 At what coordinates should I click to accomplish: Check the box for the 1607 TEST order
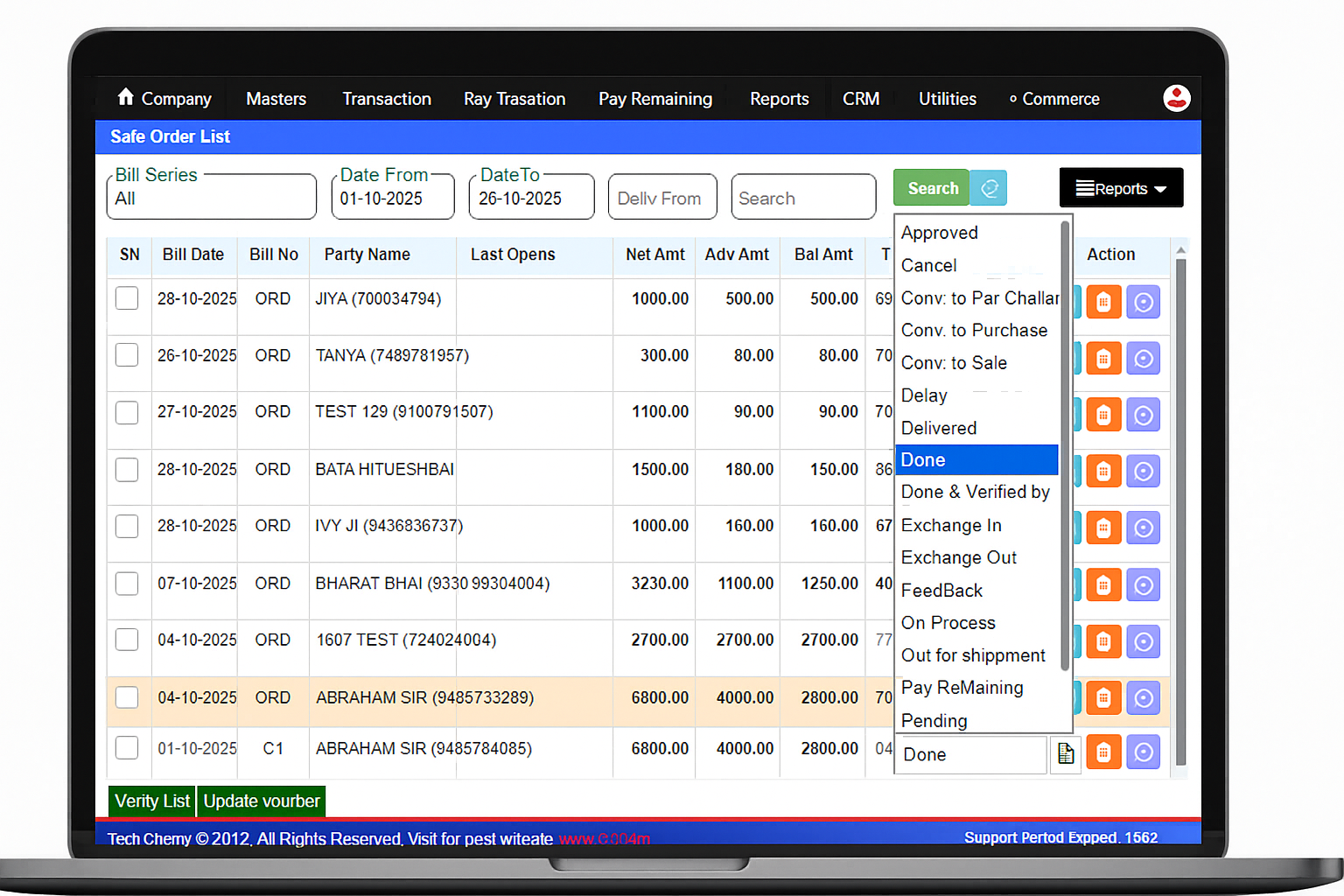point(127,640)
